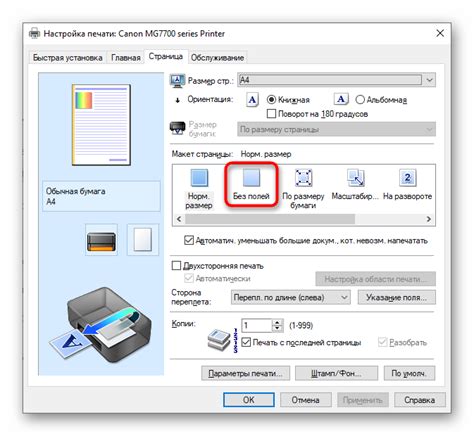Toggle Автоматич. уменьшать большие докум. checkbox

coord(189,240)
